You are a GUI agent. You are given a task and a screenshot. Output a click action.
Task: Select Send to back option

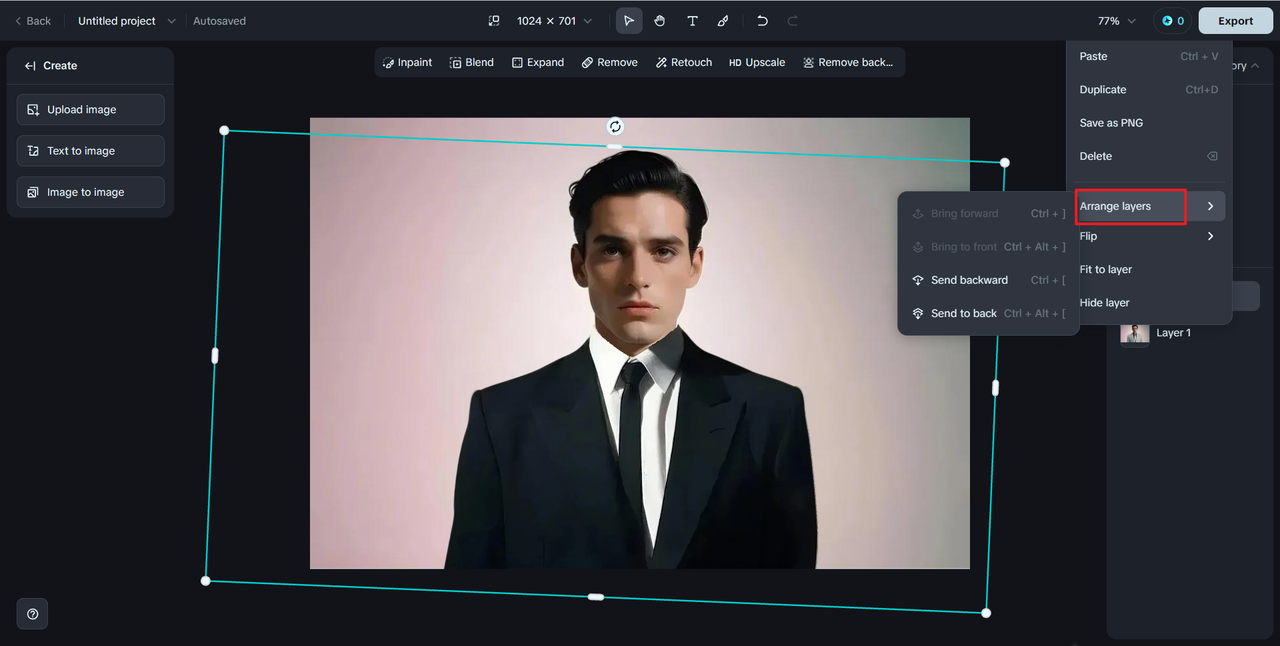[988, 313]
